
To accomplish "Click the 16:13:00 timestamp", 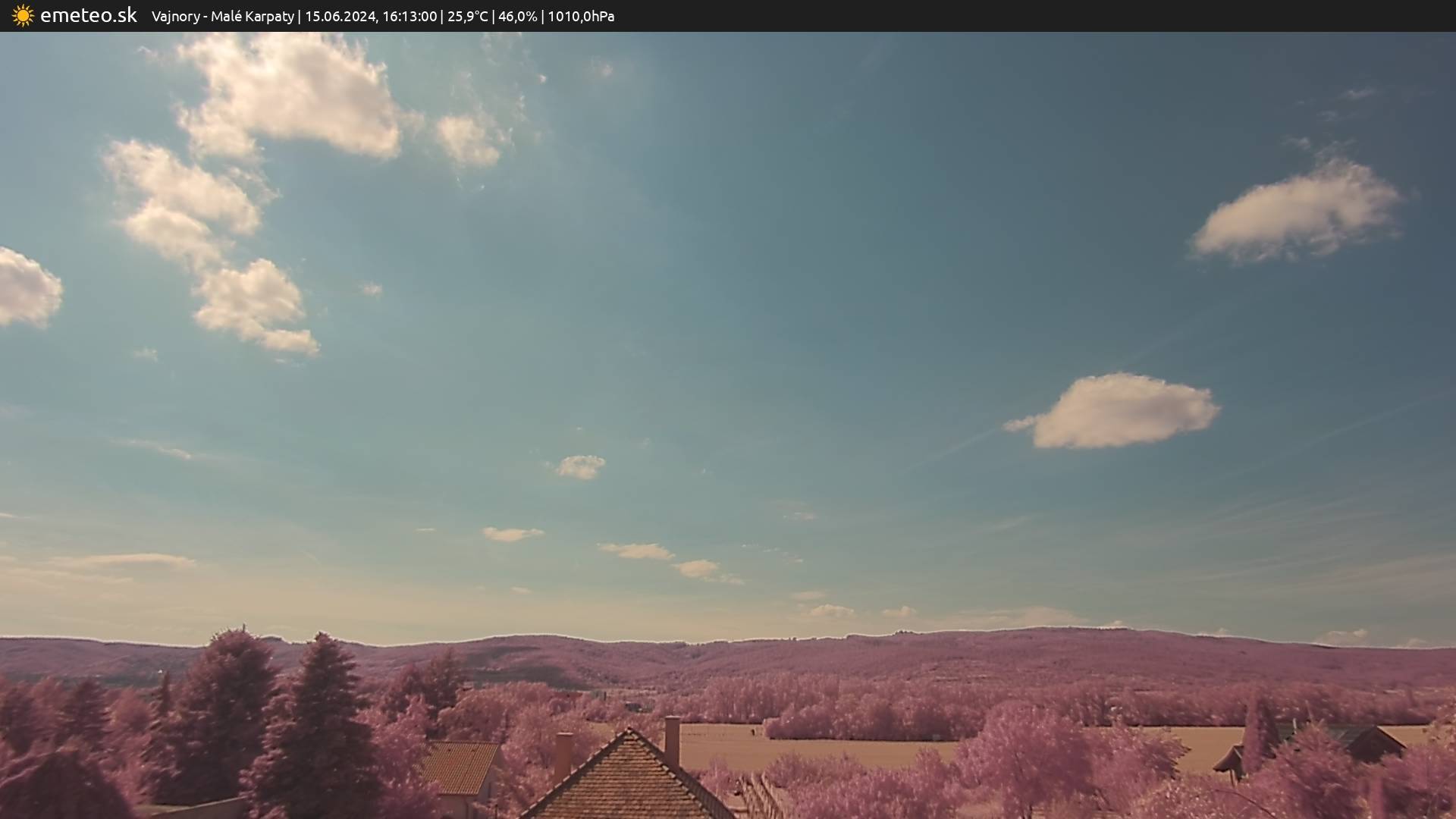I will click(409, 16).
